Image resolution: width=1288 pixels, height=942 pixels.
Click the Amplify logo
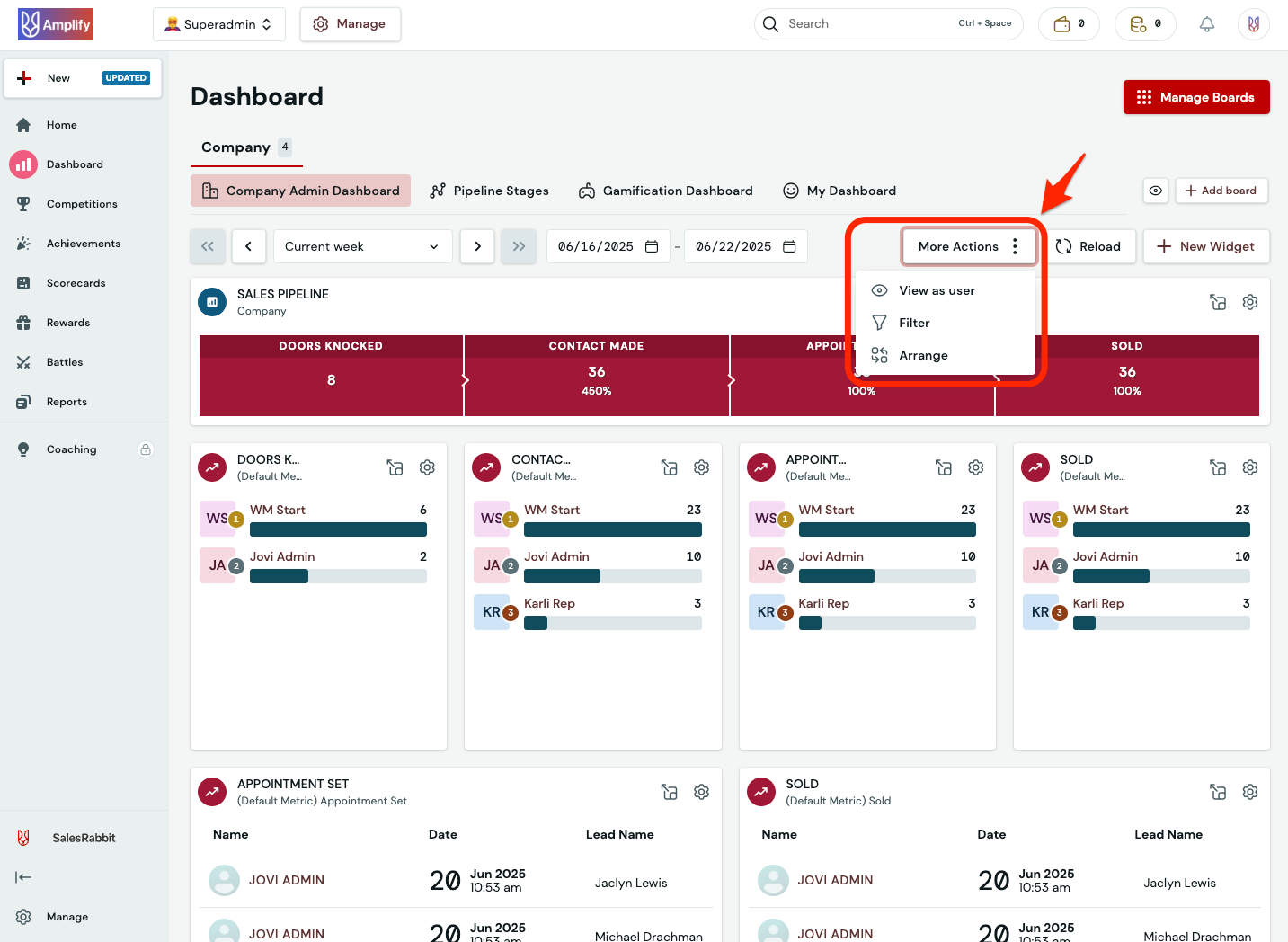tap(55, 24)
